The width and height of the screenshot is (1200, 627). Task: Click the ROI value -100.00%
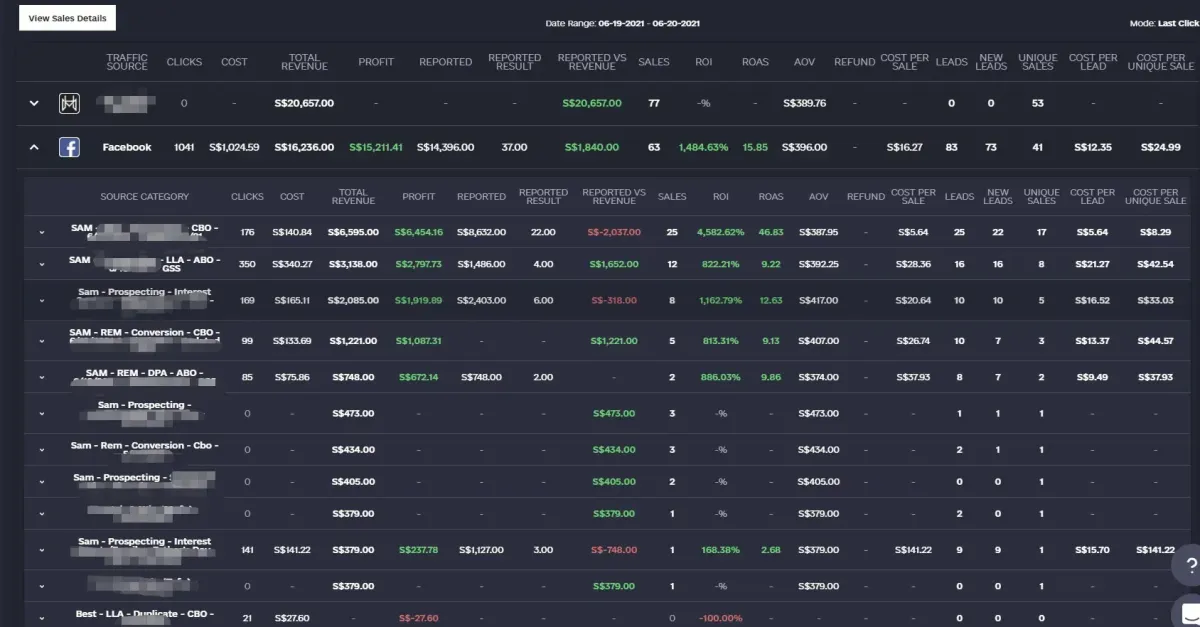point(721,618)
